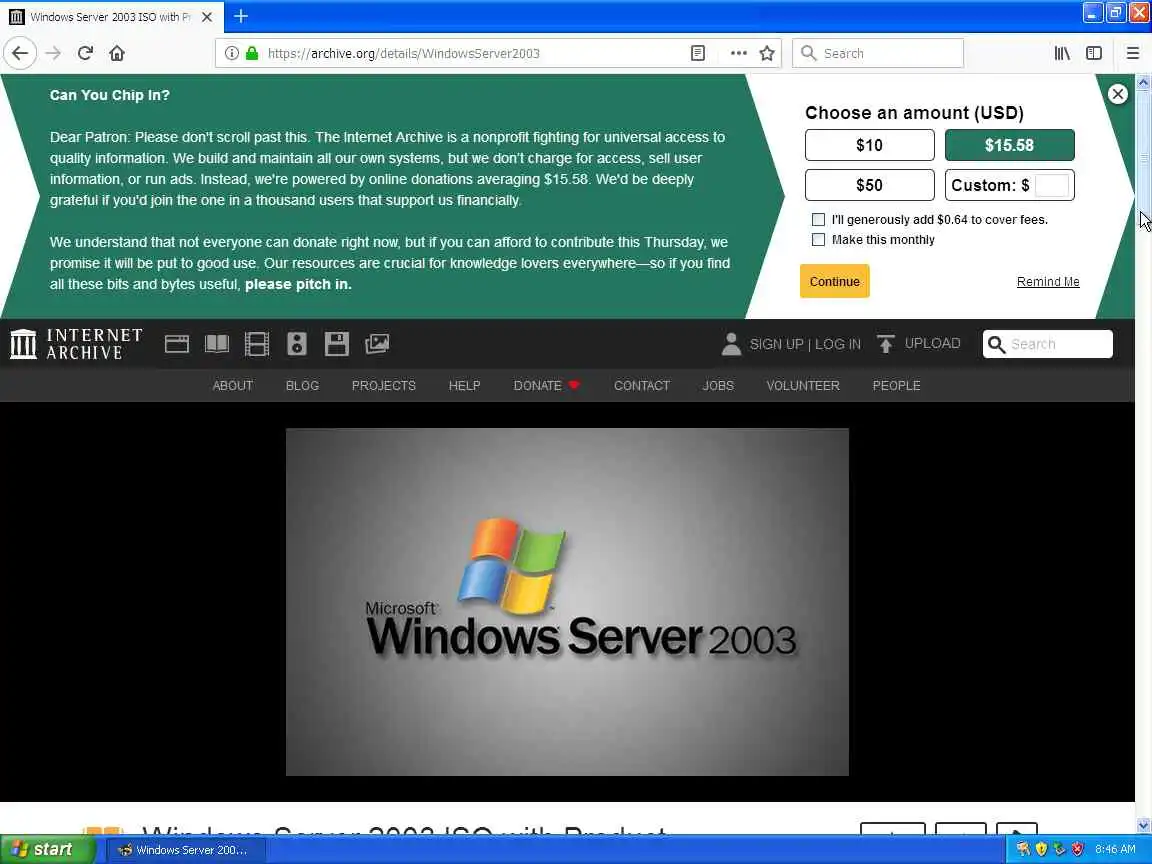Open the Windows Start menu

47,849
